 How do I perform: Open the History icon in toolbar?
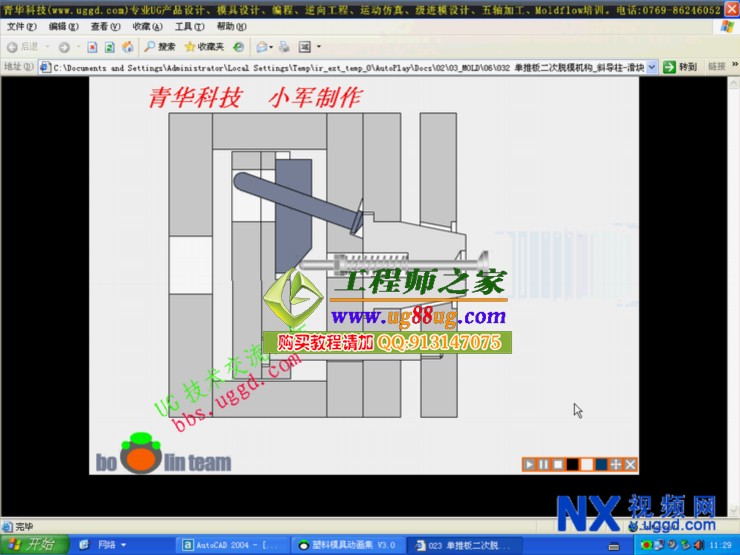coord(239,47)
